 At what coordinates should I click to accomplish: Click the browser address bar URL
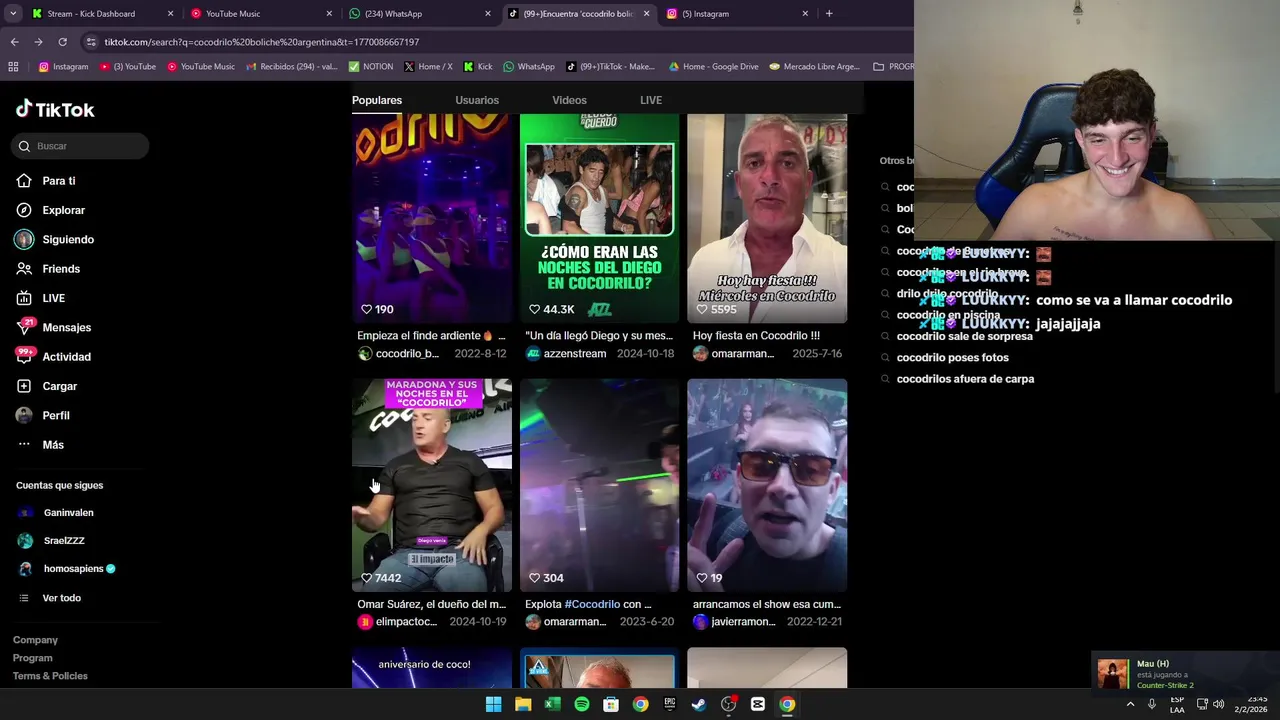point(262,42)
